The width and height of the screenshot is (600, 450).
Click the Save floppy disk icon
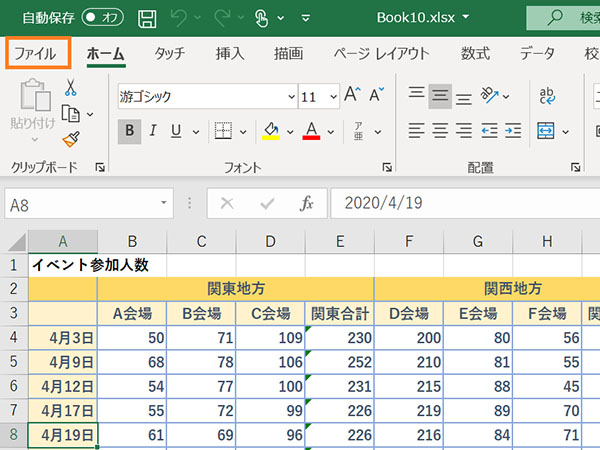pyautogui.click(x=147, y=18)
